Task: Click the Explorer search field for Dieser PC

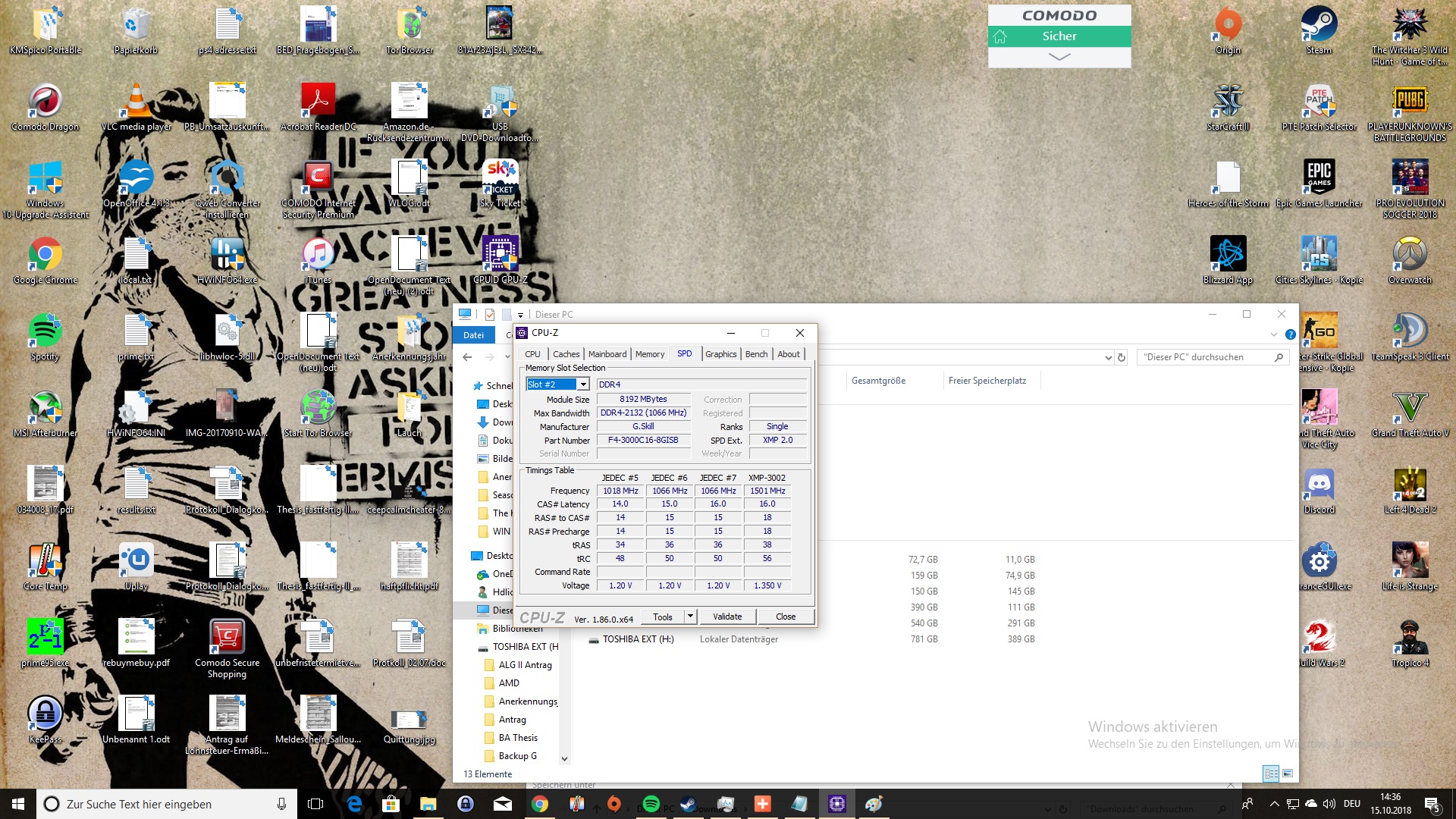Action: (x=1206, y=357)
